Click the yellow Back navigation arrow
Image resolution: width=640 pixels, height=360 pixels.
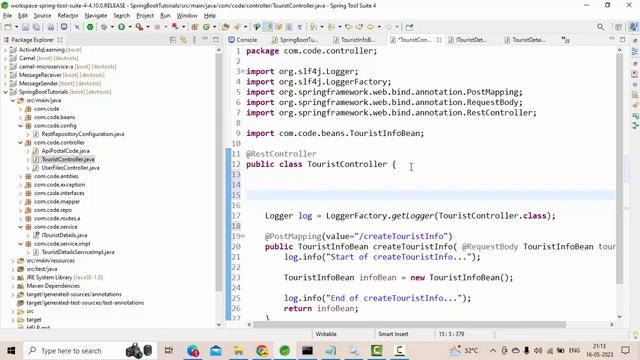tap(370, 27)
